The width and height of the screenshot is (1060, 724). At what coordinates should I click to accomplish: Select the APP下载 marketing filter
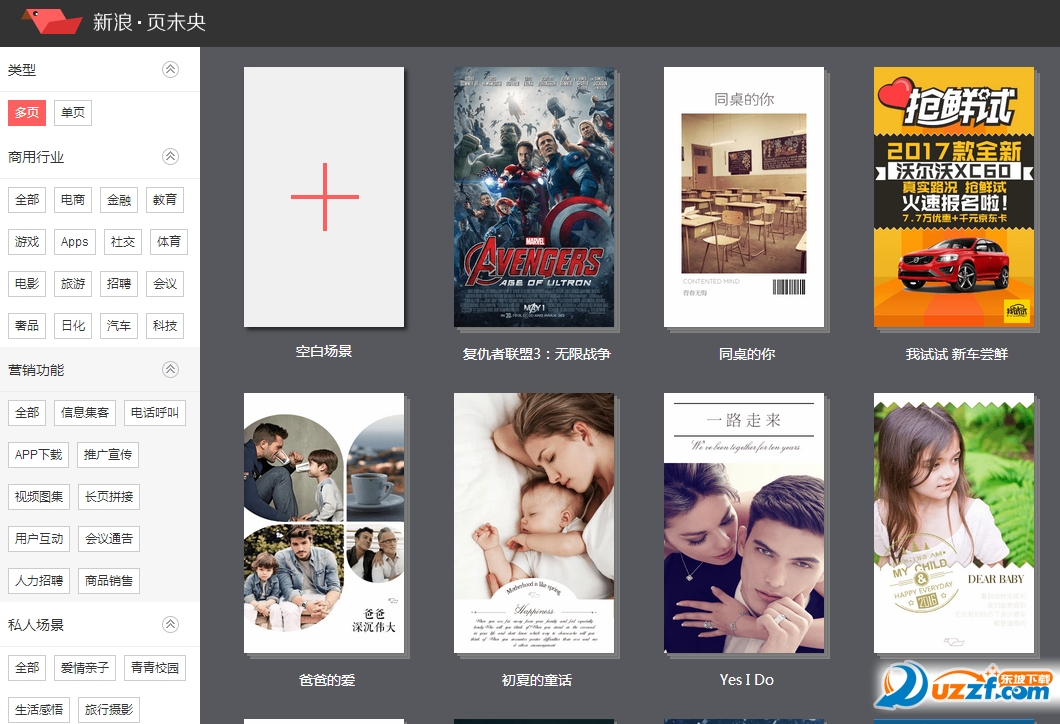[x=39, y=455]
